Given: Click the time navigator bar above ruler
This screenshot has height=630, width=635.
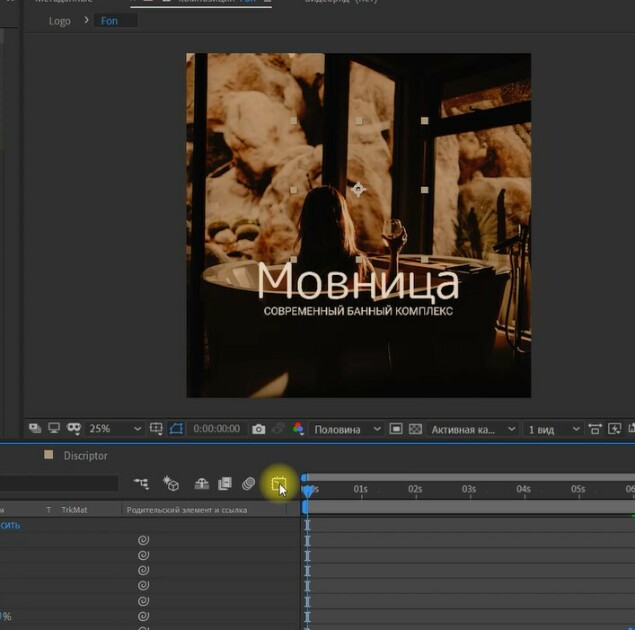Looking at the screenshot, I should pos(468,478).
